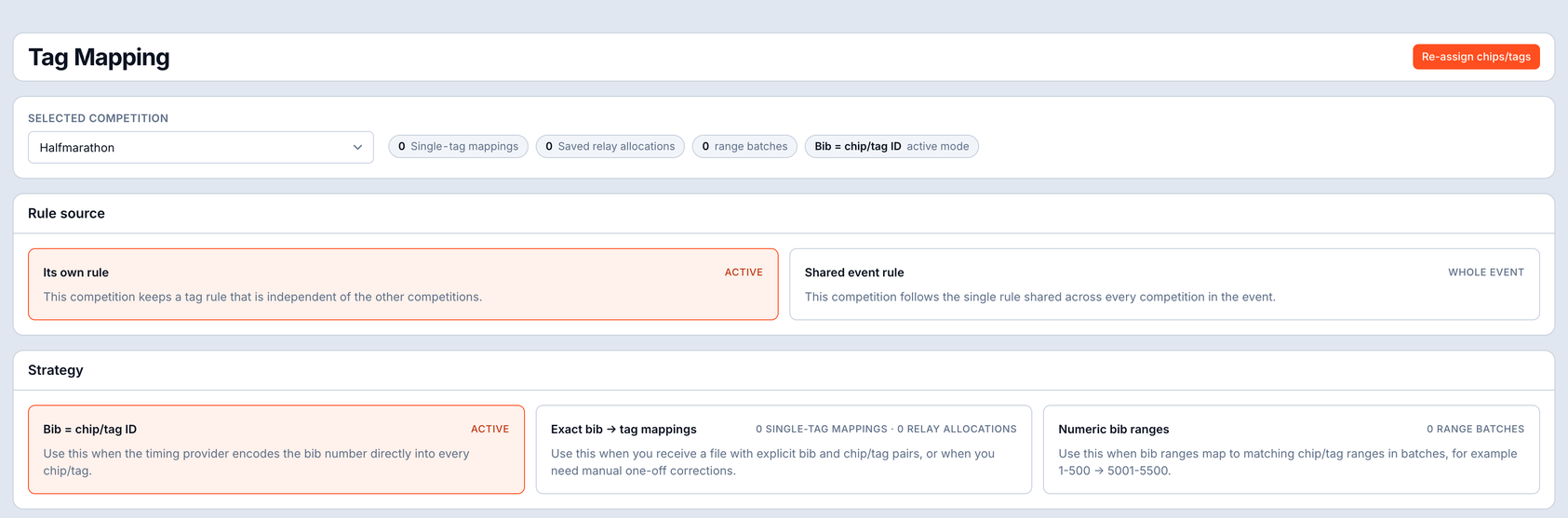Choose the Shared event rule option
Viewport: 1568px width, 518px height.
point(1164,285)
